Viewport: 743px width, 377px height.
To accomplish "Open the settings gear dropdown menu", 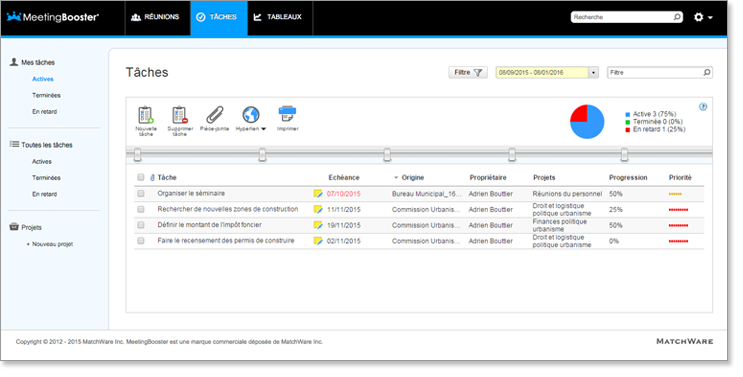I will click(703, 17).
